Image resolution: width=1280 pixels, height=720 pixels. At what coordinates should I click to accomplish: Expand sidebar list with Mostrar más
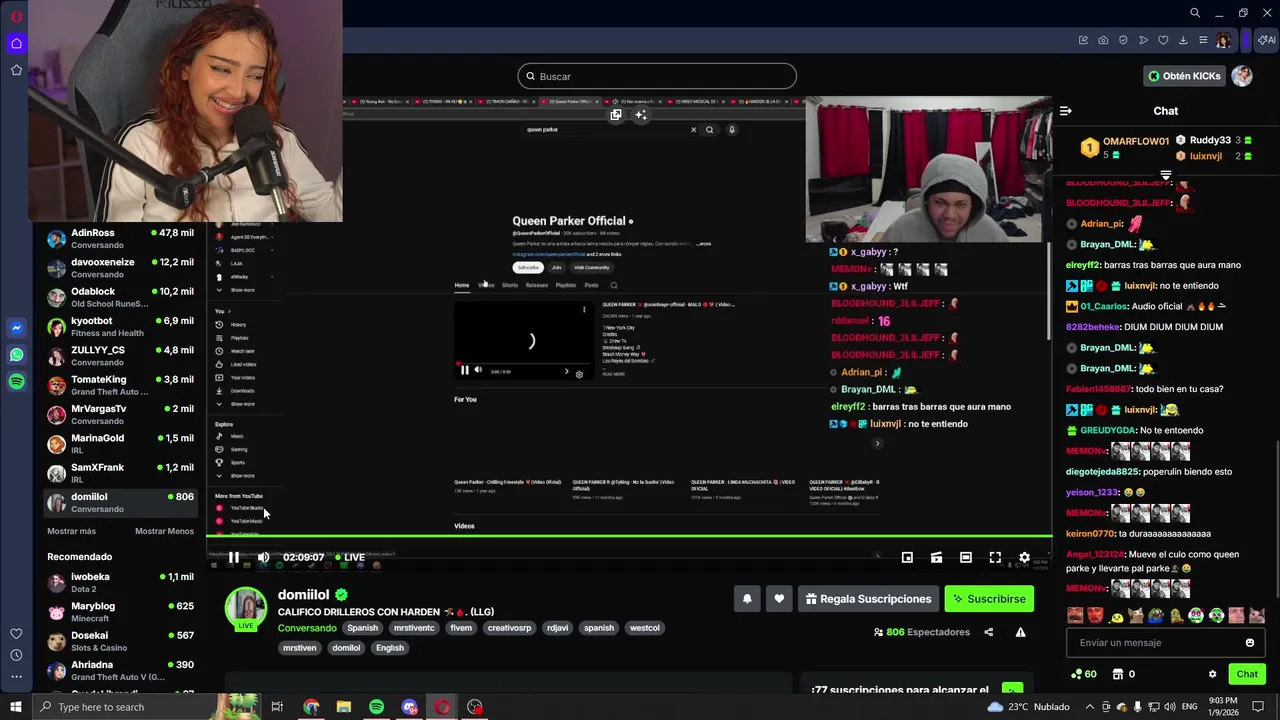(71, 531)
